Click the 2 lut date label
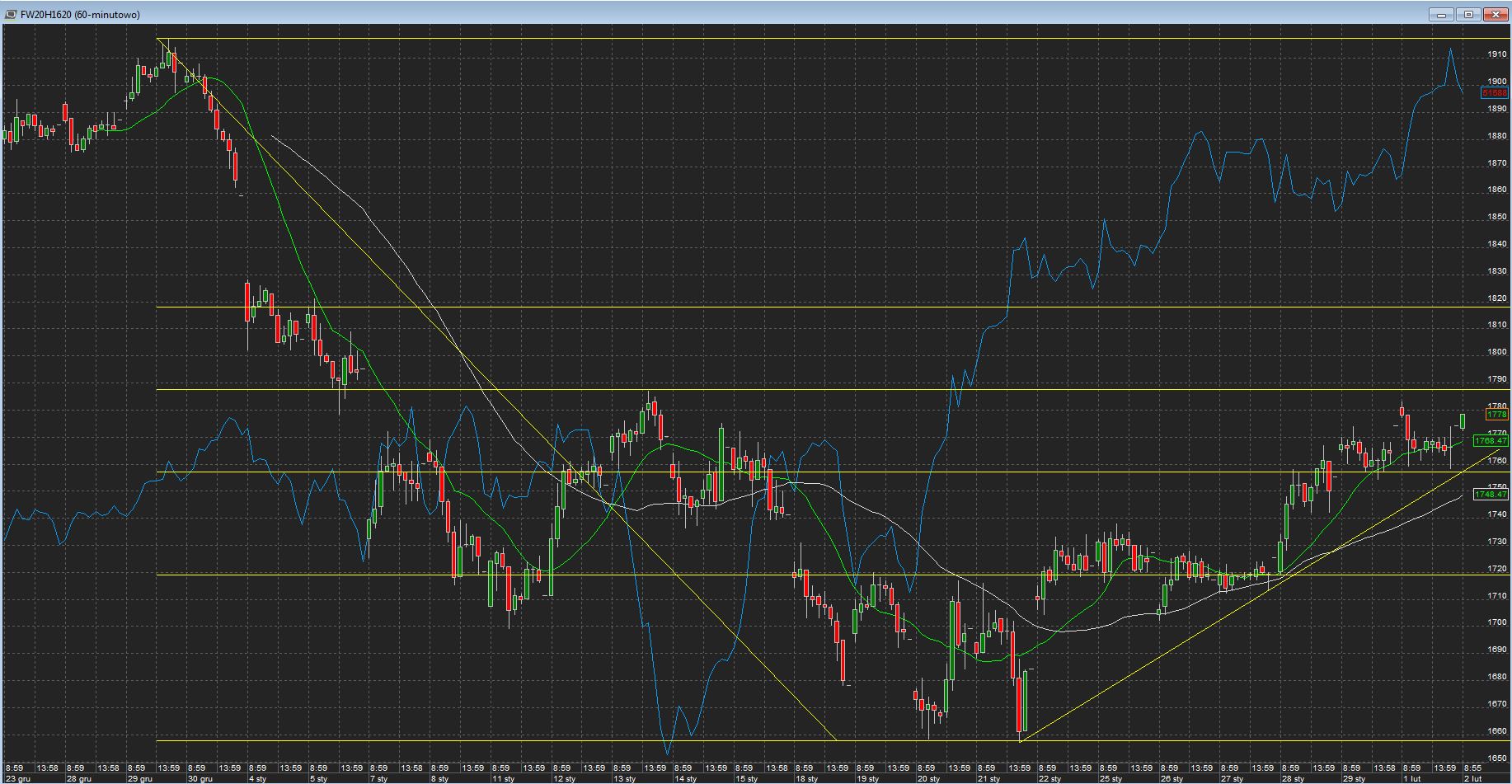Image resolution: width=1512 pixels, height=784 pixels. pos(1473,778)
